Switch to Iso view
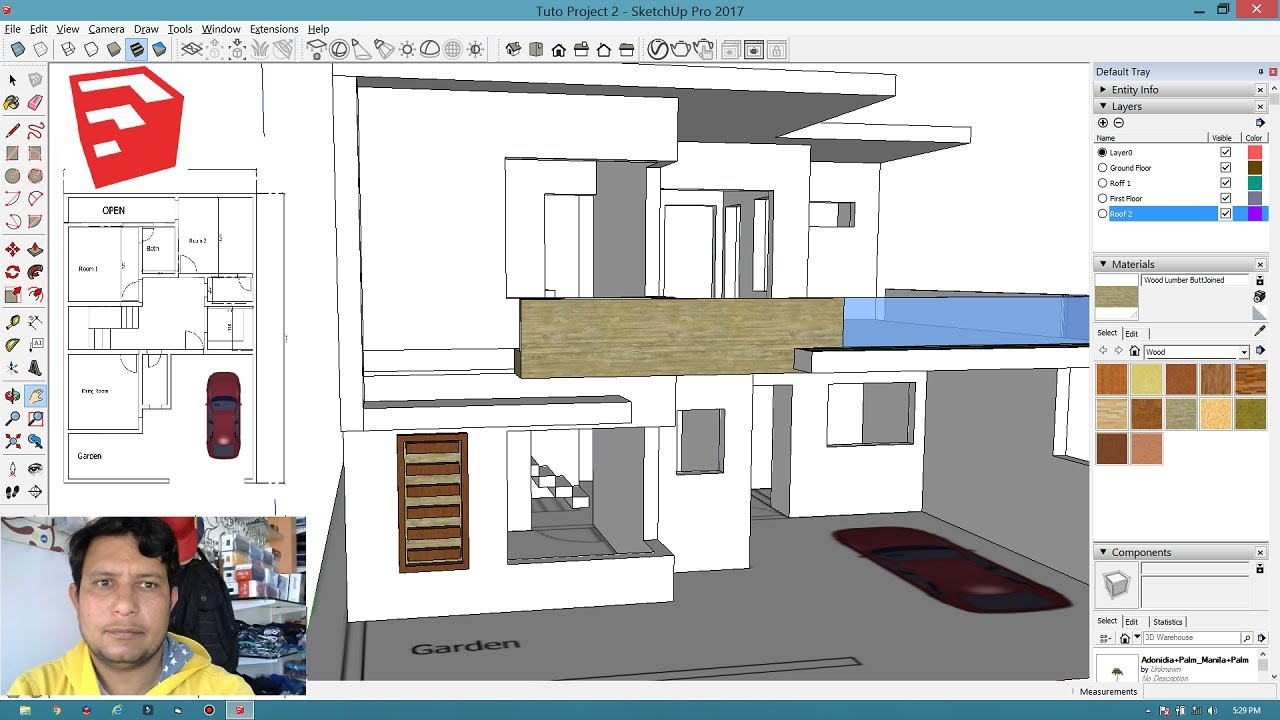 click(513, 49)
